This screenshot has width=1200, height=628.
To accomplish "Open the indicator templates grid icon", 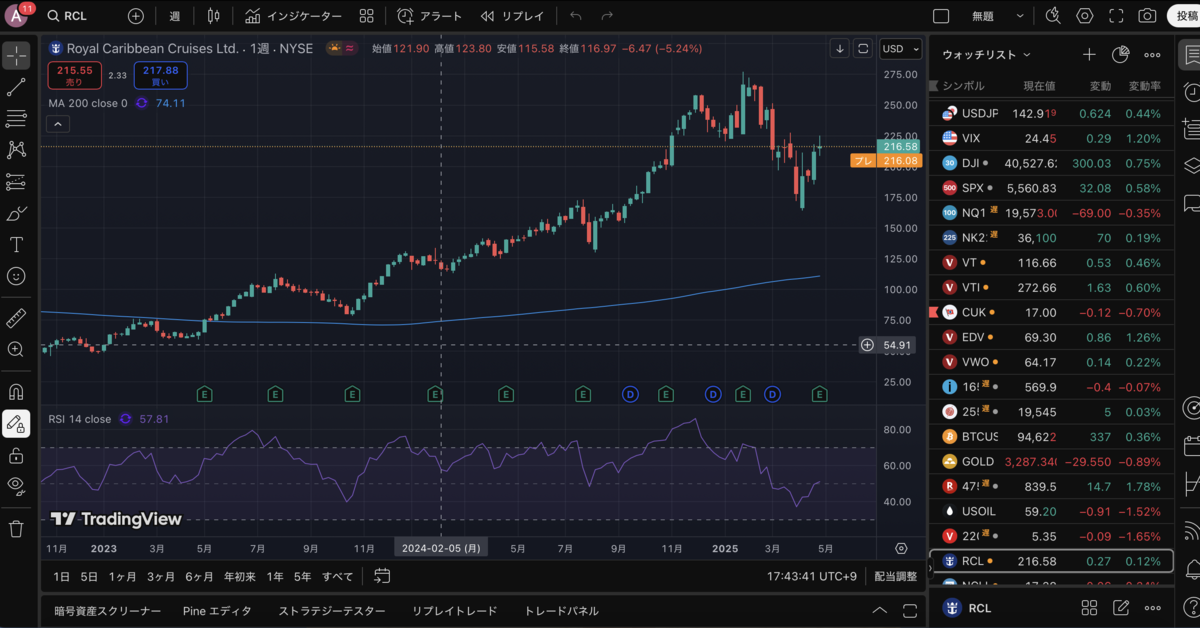I will coord(366,16).
